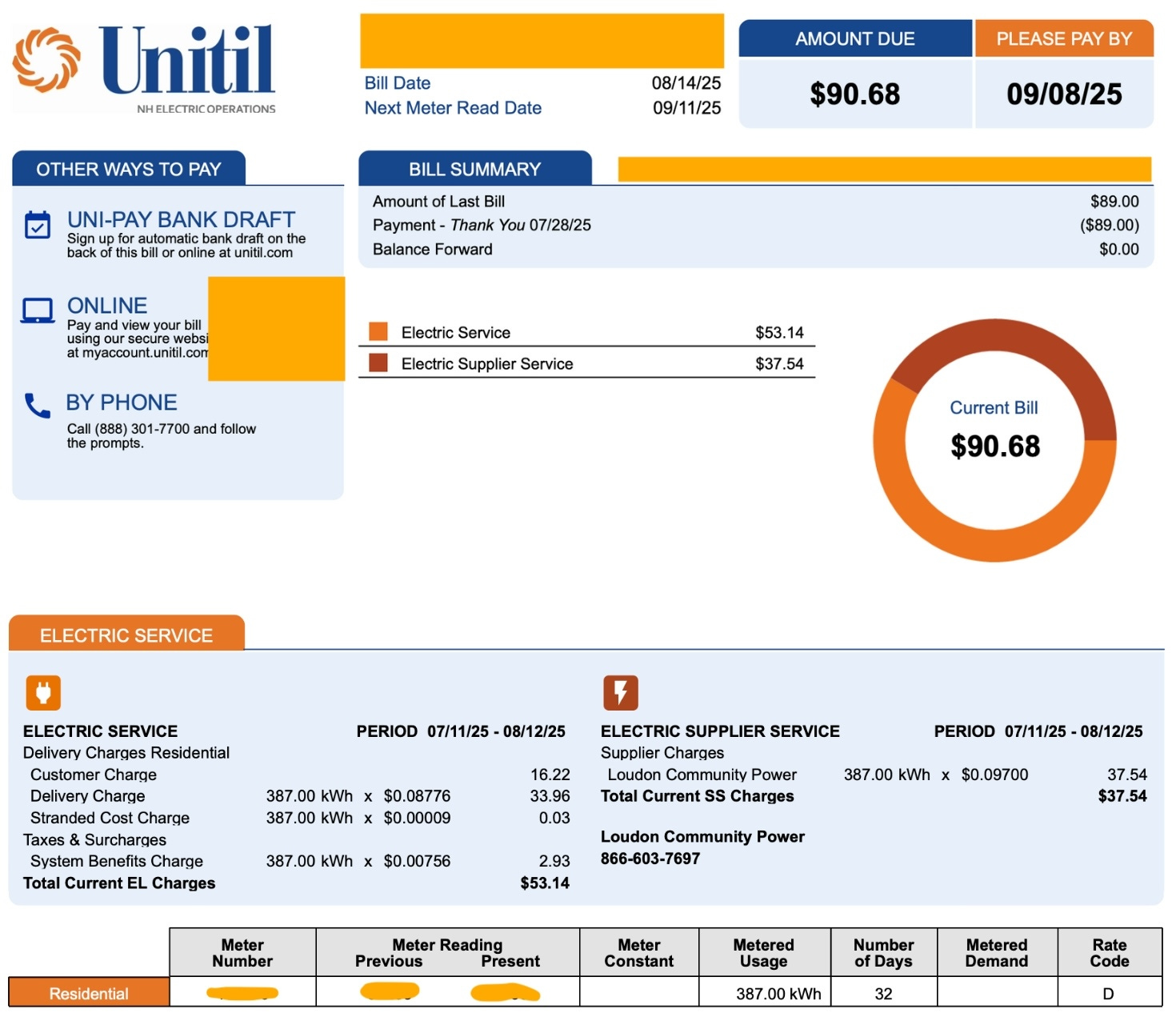This screenshot has height=1033, width=1176.
Task: Click the Rate Code value D
Action: click(x=1108, y=994)
